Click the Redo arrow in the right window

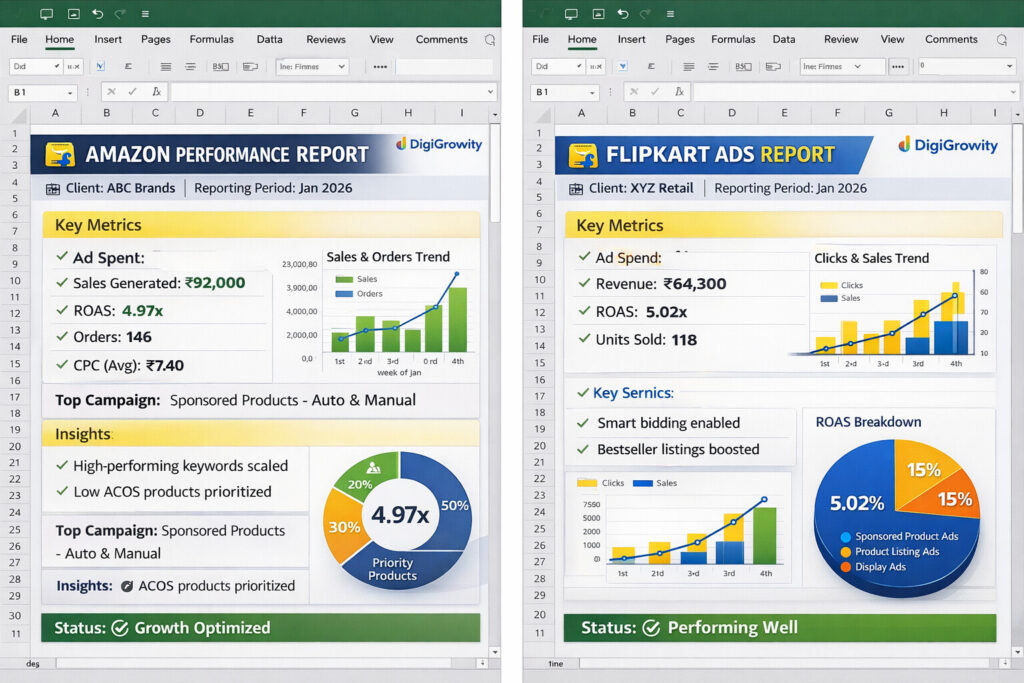tap(643, 14)
